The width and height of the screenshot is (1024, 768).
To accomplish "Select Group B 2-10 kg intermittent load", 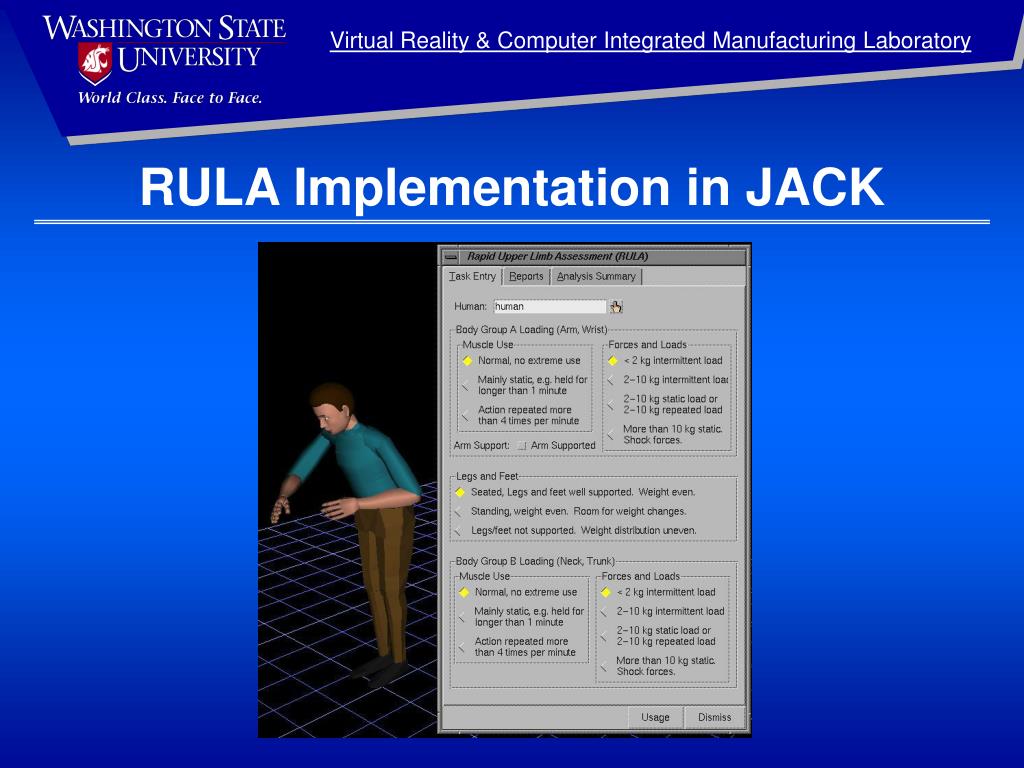I will [x=662, y=611].
